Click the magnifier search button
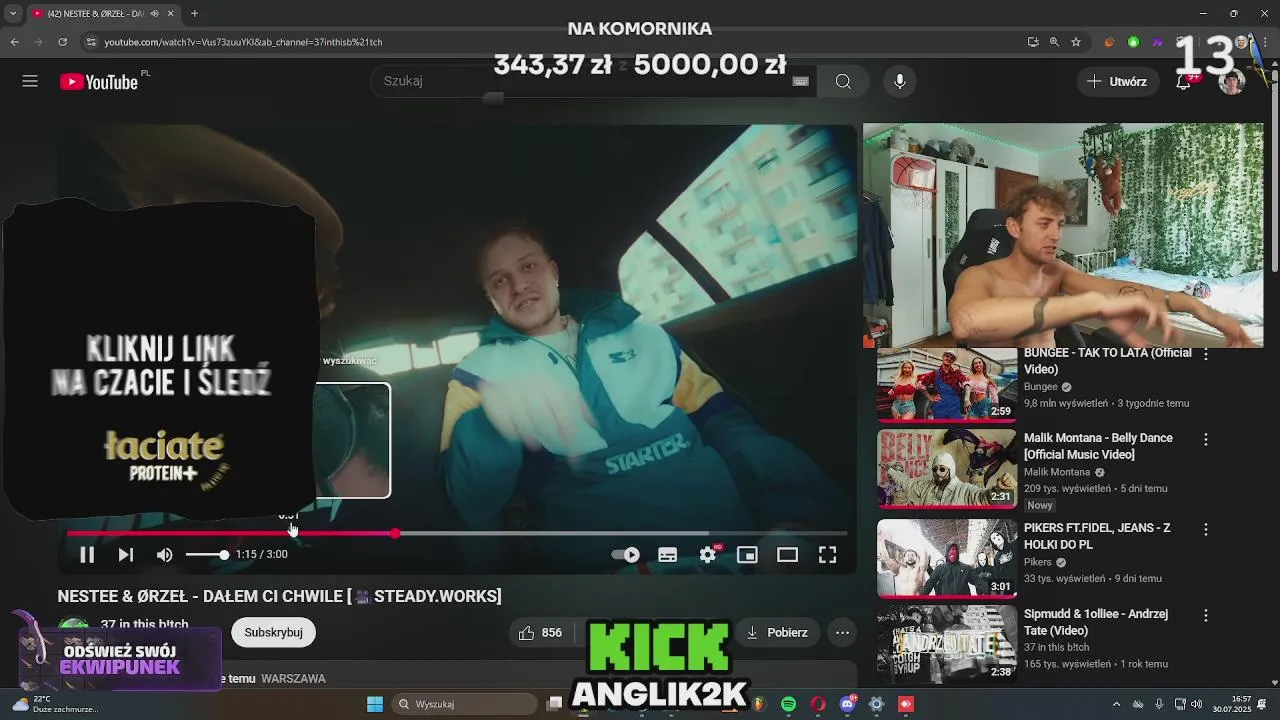The height and width of the screenshot is (720, 1280). click(x=843, y=81)
